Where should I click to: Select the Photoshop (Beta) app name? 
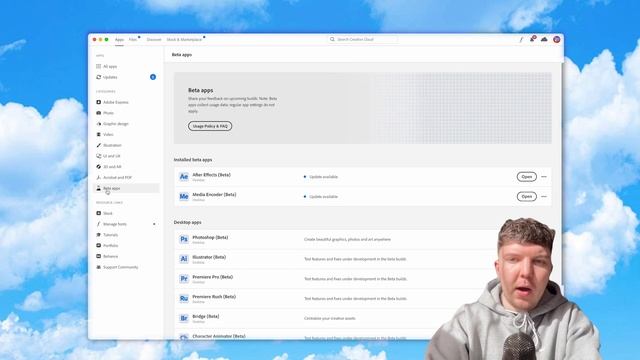point(210,237)
